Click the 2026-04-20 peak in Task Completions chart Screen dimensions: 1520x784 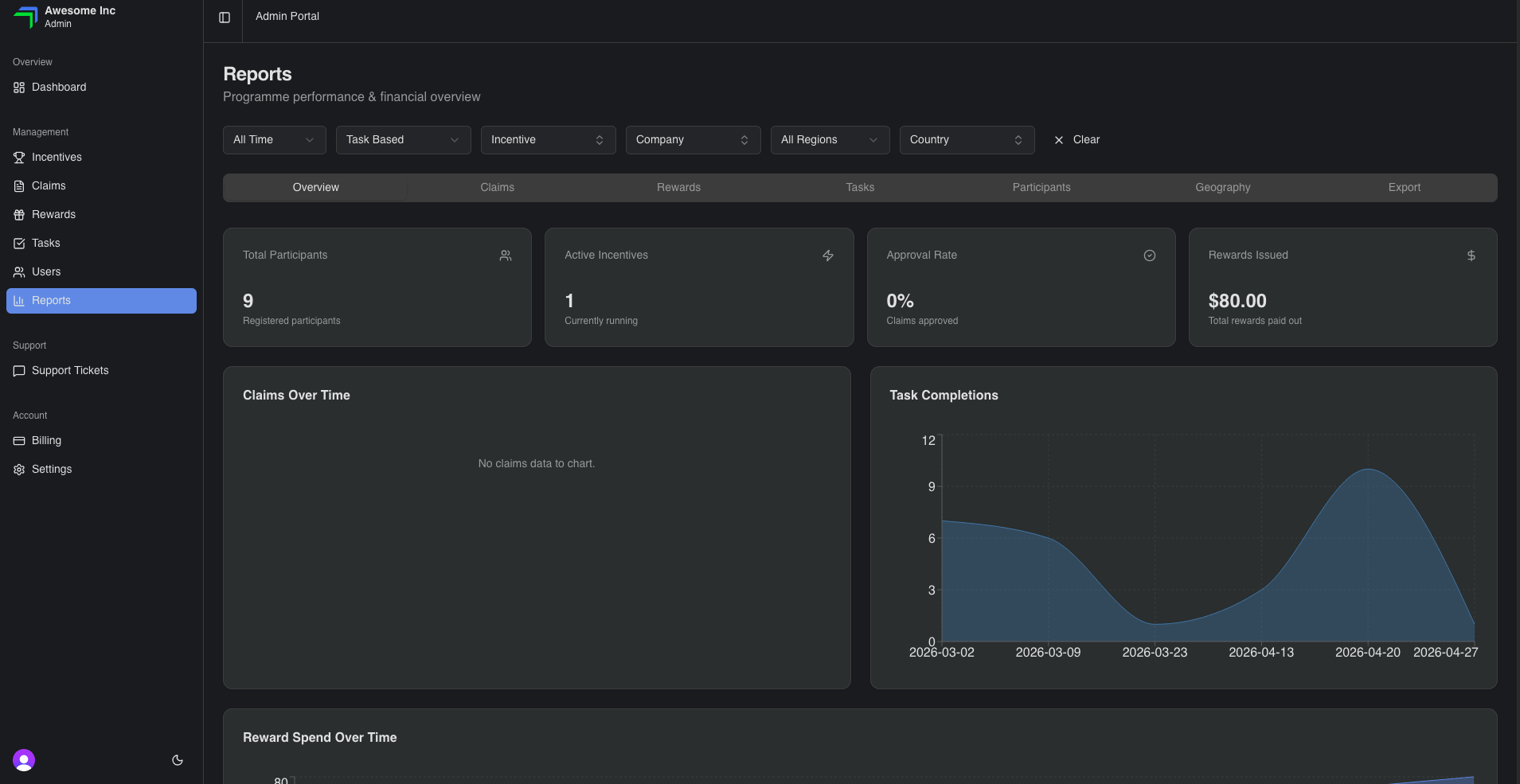click(1368, 470)
